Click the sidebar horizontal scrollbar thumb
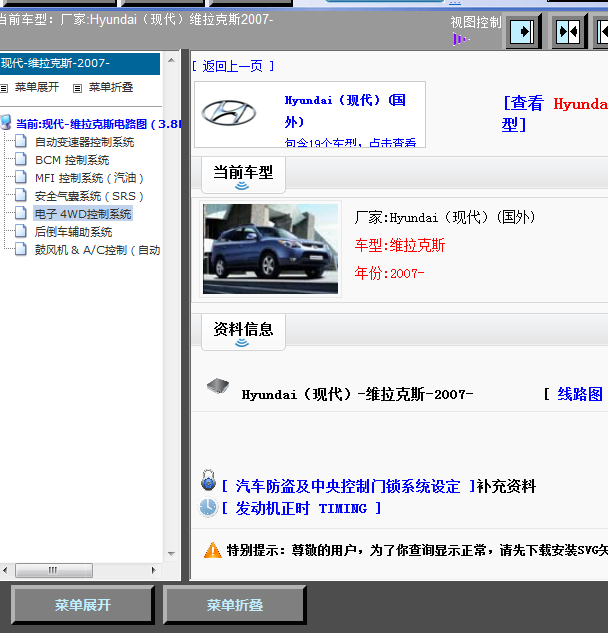This screenshot has height=637, width=608. (54, 570)
